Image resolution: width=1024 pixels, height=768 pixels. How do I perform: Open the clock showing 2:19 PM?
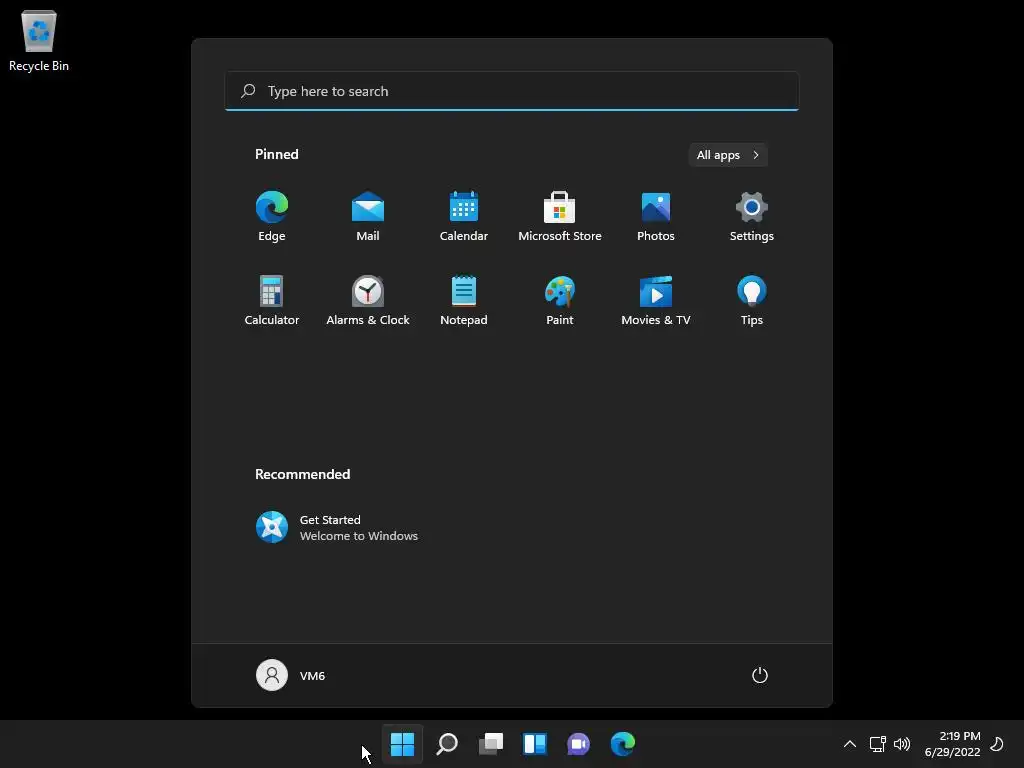952,744
